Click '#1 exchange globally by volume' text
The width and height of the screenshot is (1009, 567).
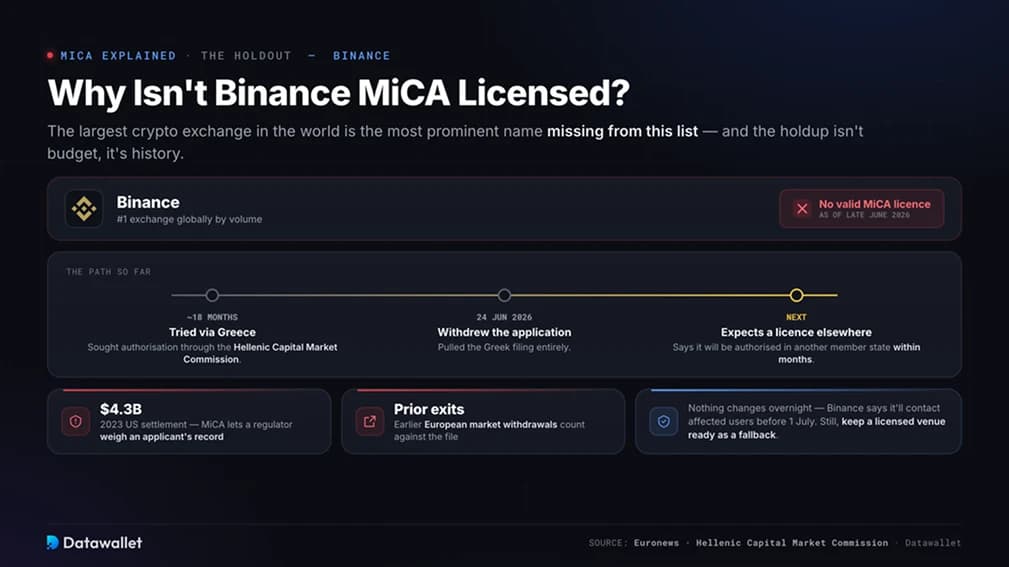click(189, 219)
